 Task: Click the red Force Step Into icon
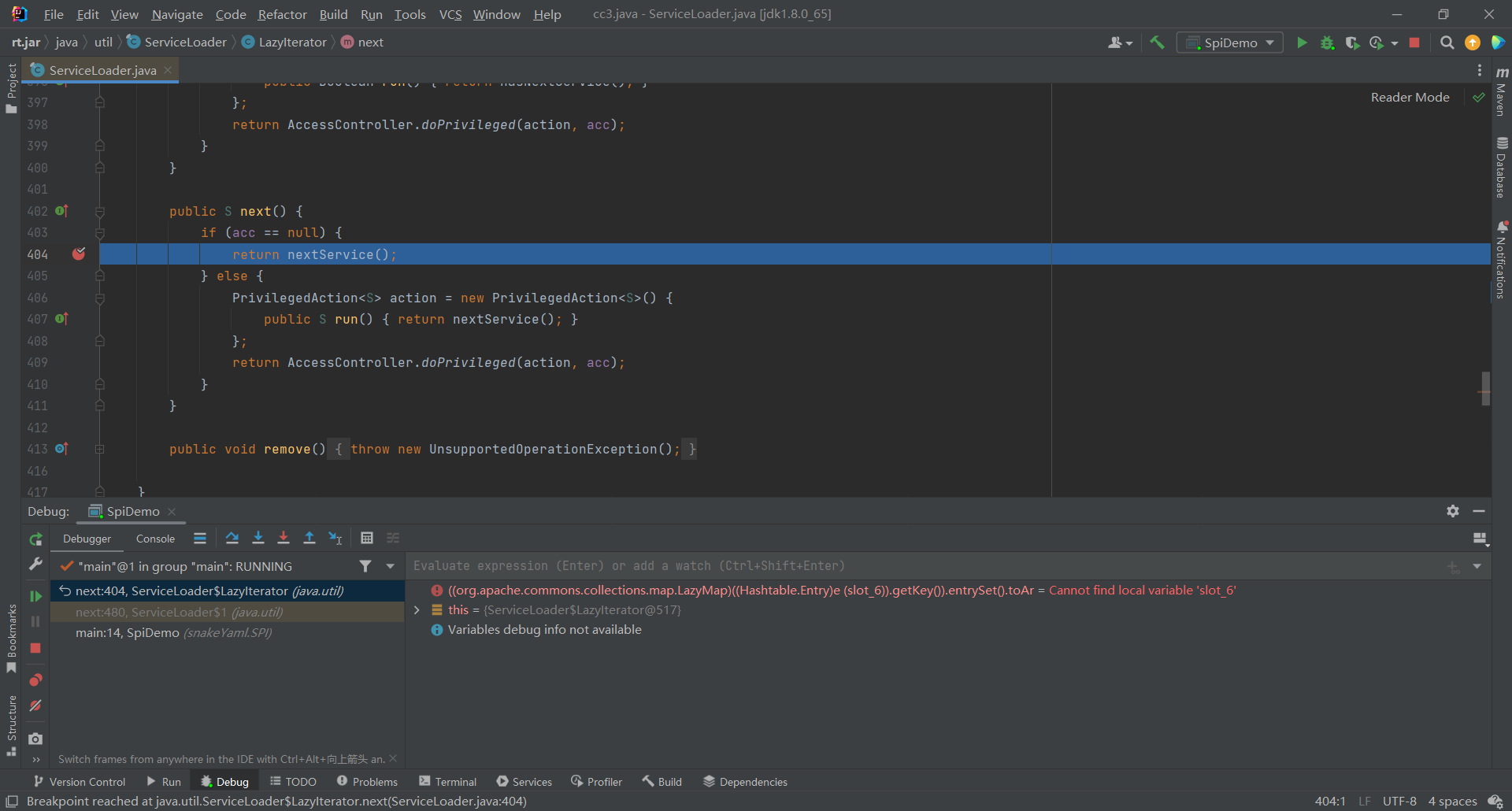pyautogui.click(x=283, y=538)
